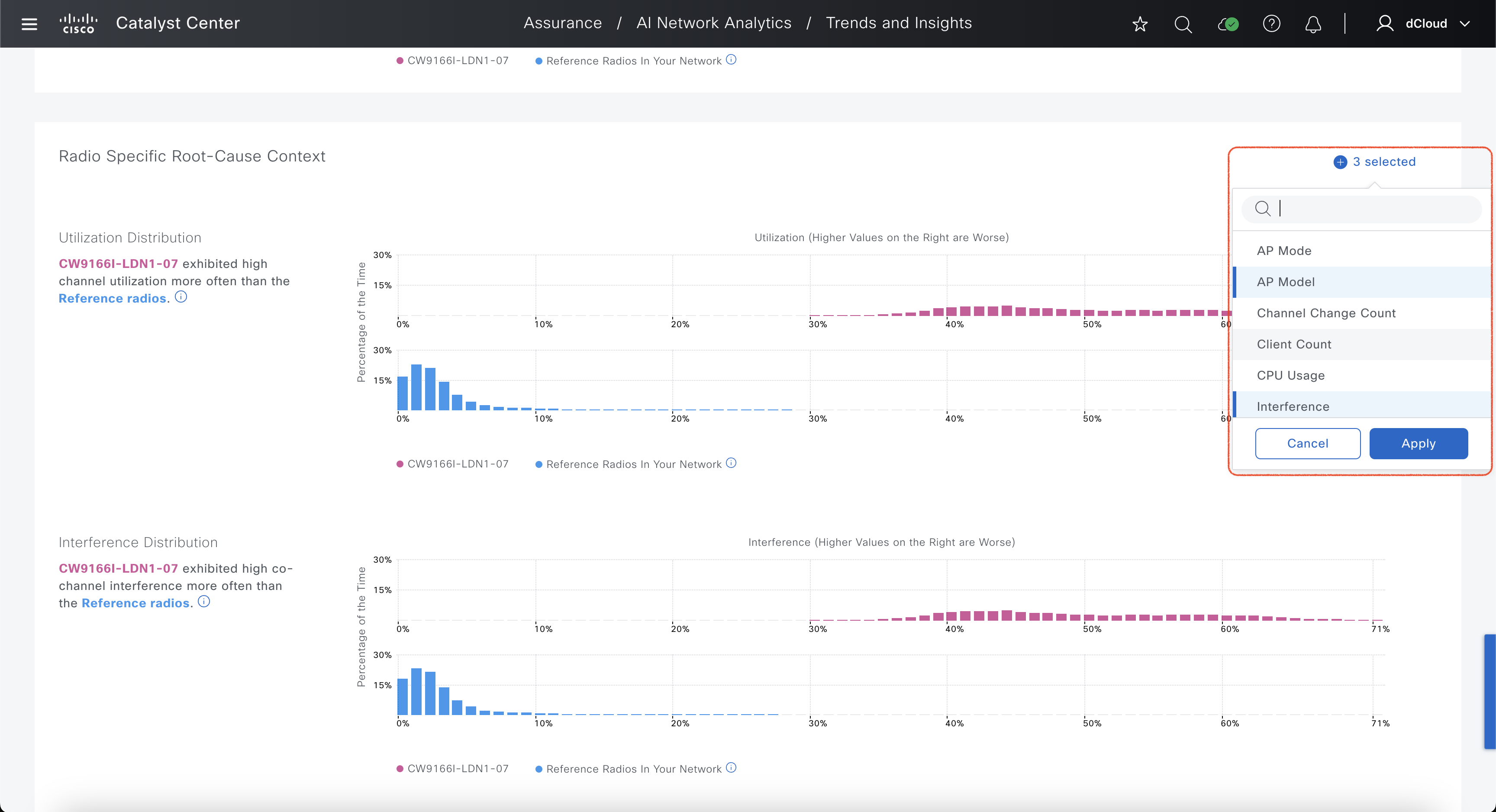The width and height of the screenshot is (1496, 812).
Task: Open AI Network Analytics breadcrumb
Action: (714, 23)
